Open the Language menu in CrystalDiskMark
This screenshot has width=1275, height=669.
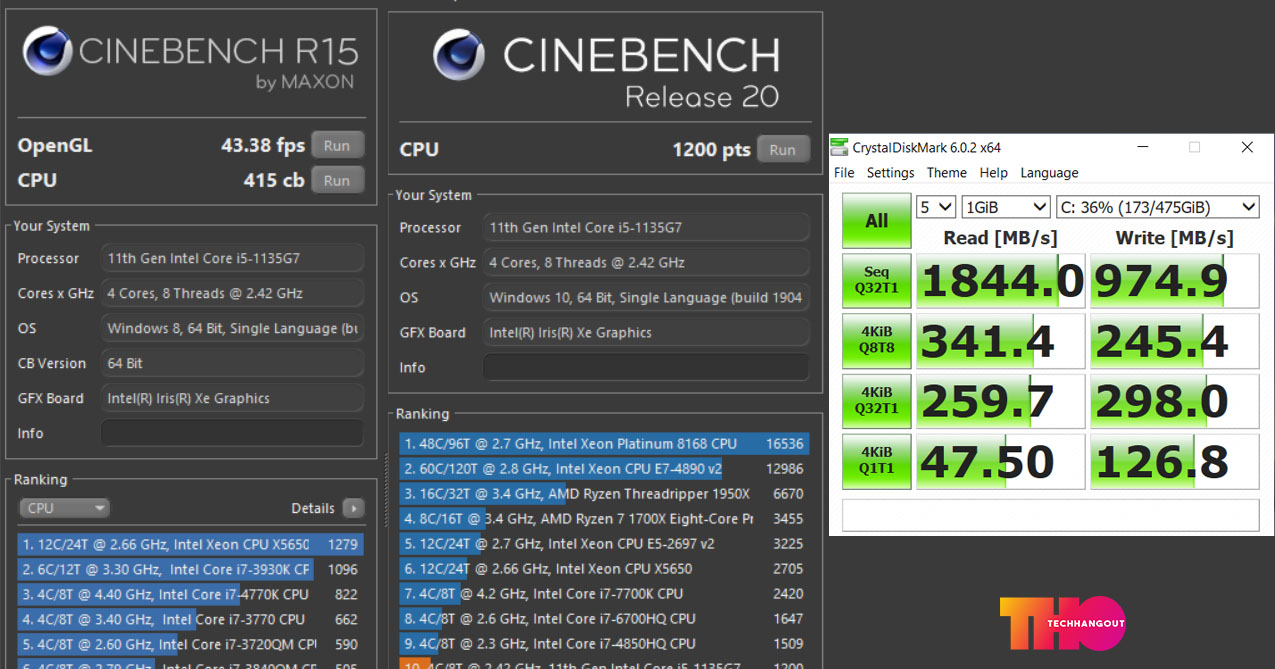point(1049,173)
